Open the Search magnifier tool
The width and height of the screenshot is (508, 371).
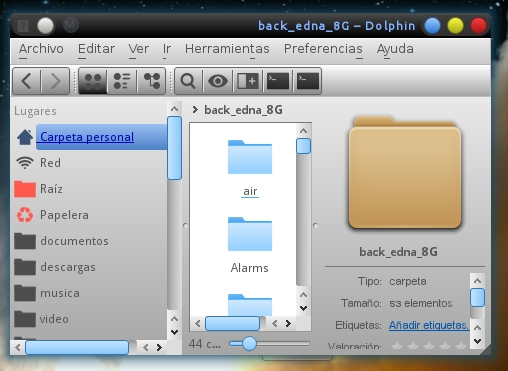click(x=188, y=81)
